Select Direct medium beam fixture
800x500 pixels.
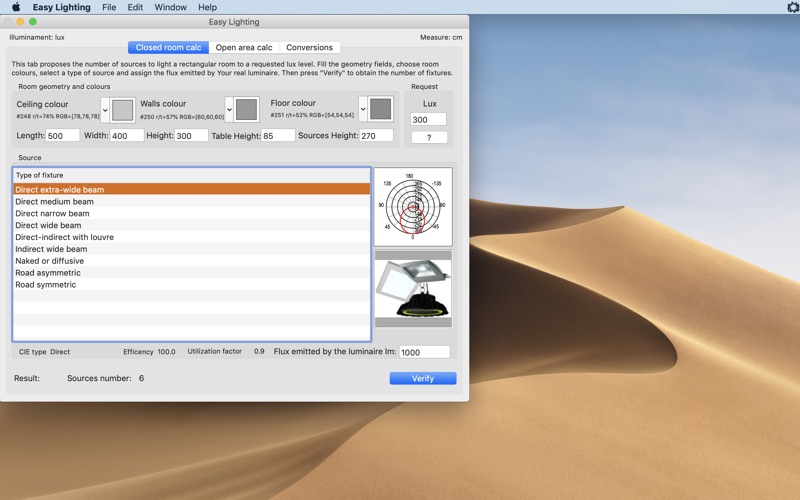192,202
